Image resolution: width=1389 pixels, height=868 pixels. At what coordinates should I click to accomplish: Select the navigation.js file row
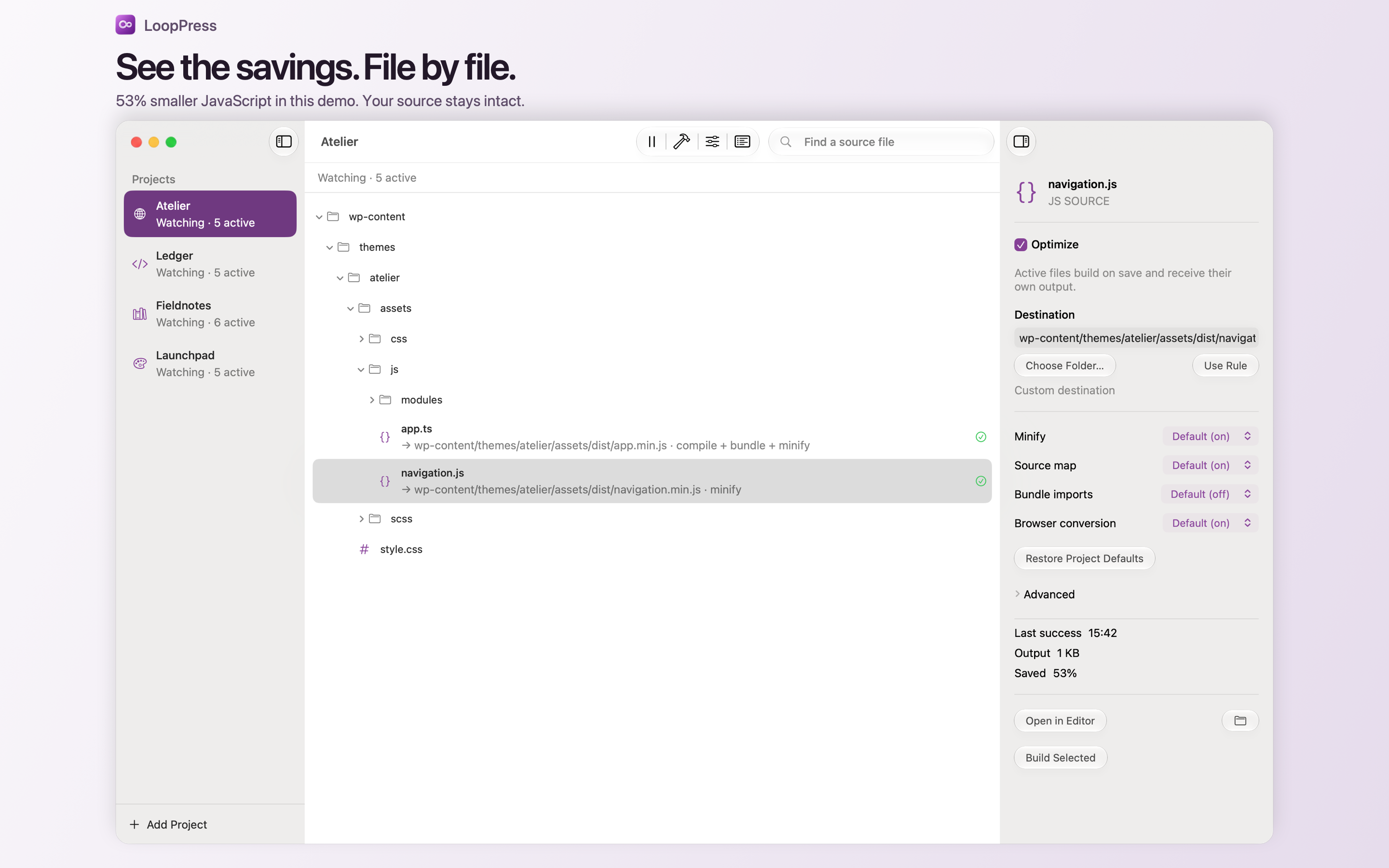pyautogui.click(x=652, y=481)
